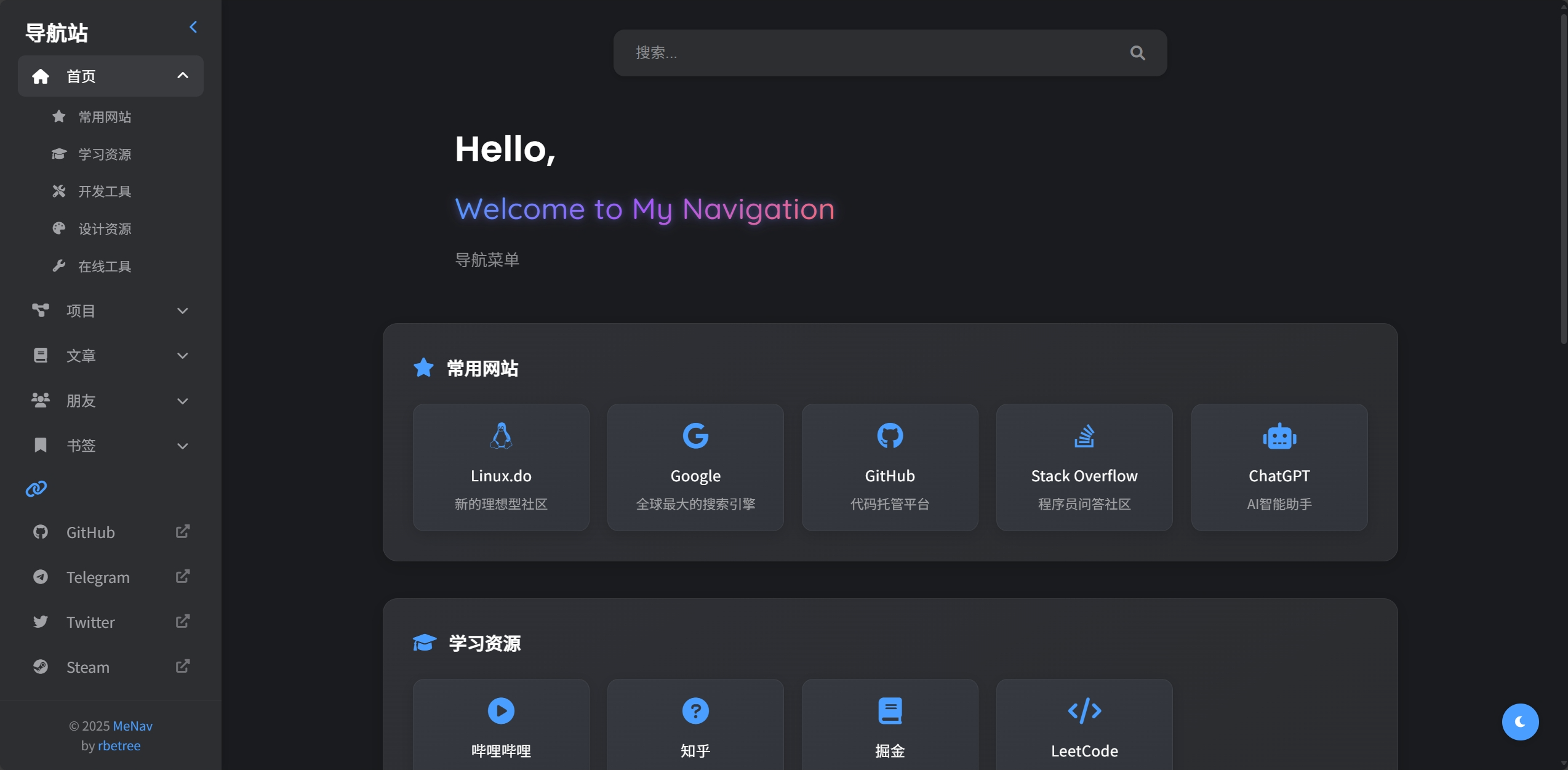Click the GitHub octocat card icon
1568x770 pixels.
889,436
